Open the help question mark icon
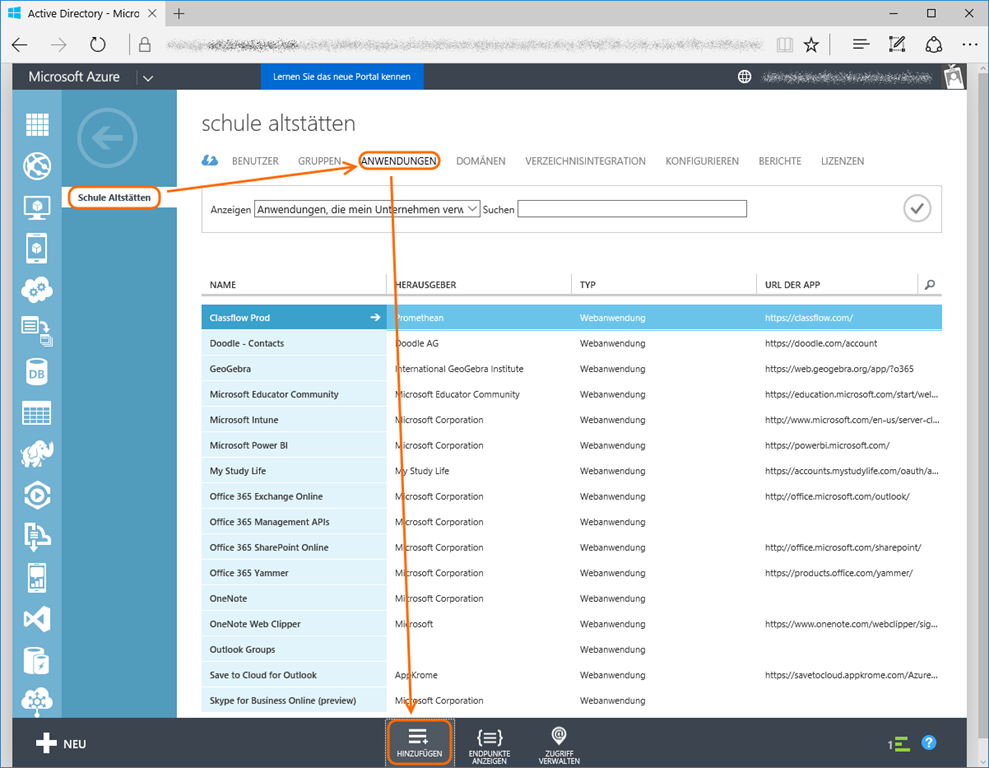This screenshot has width=989, height=768. tap(929, 743)
